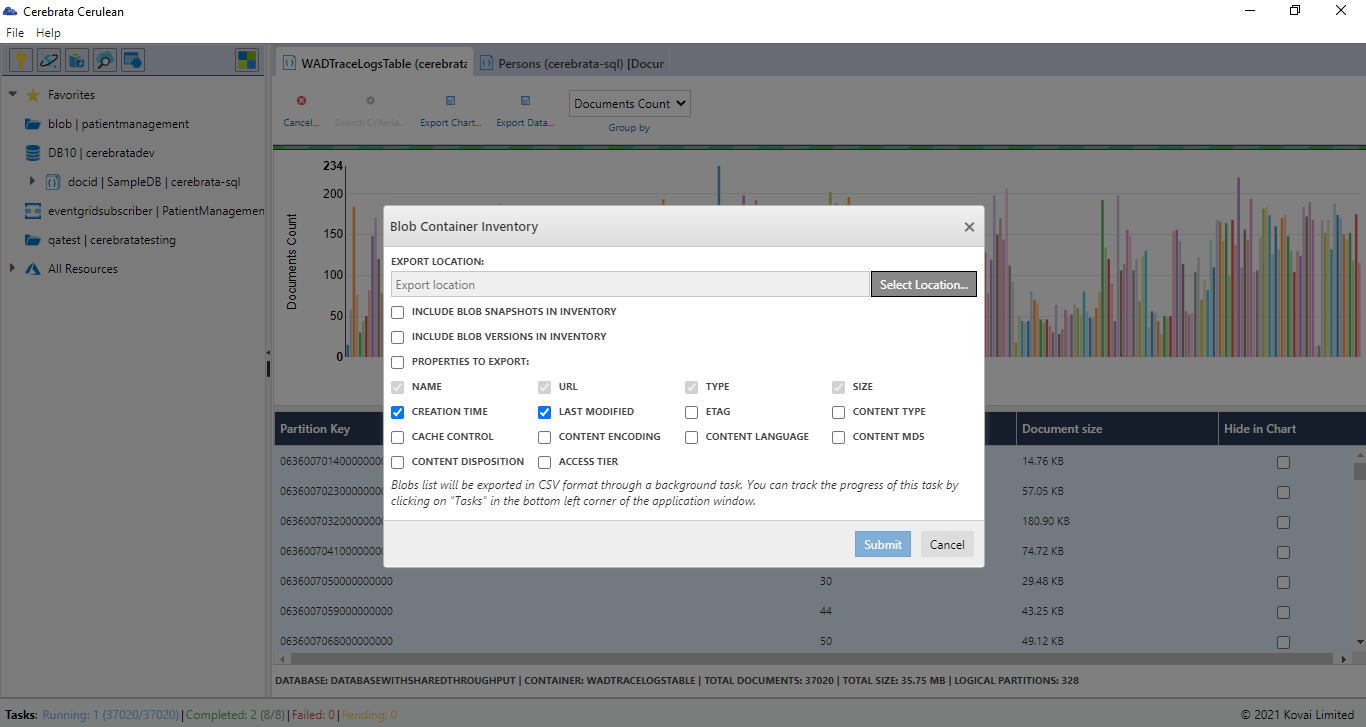Screen dimensions: 1366x727
Task: Check the Content Language property checkbox
Action: tap(692, 437)
